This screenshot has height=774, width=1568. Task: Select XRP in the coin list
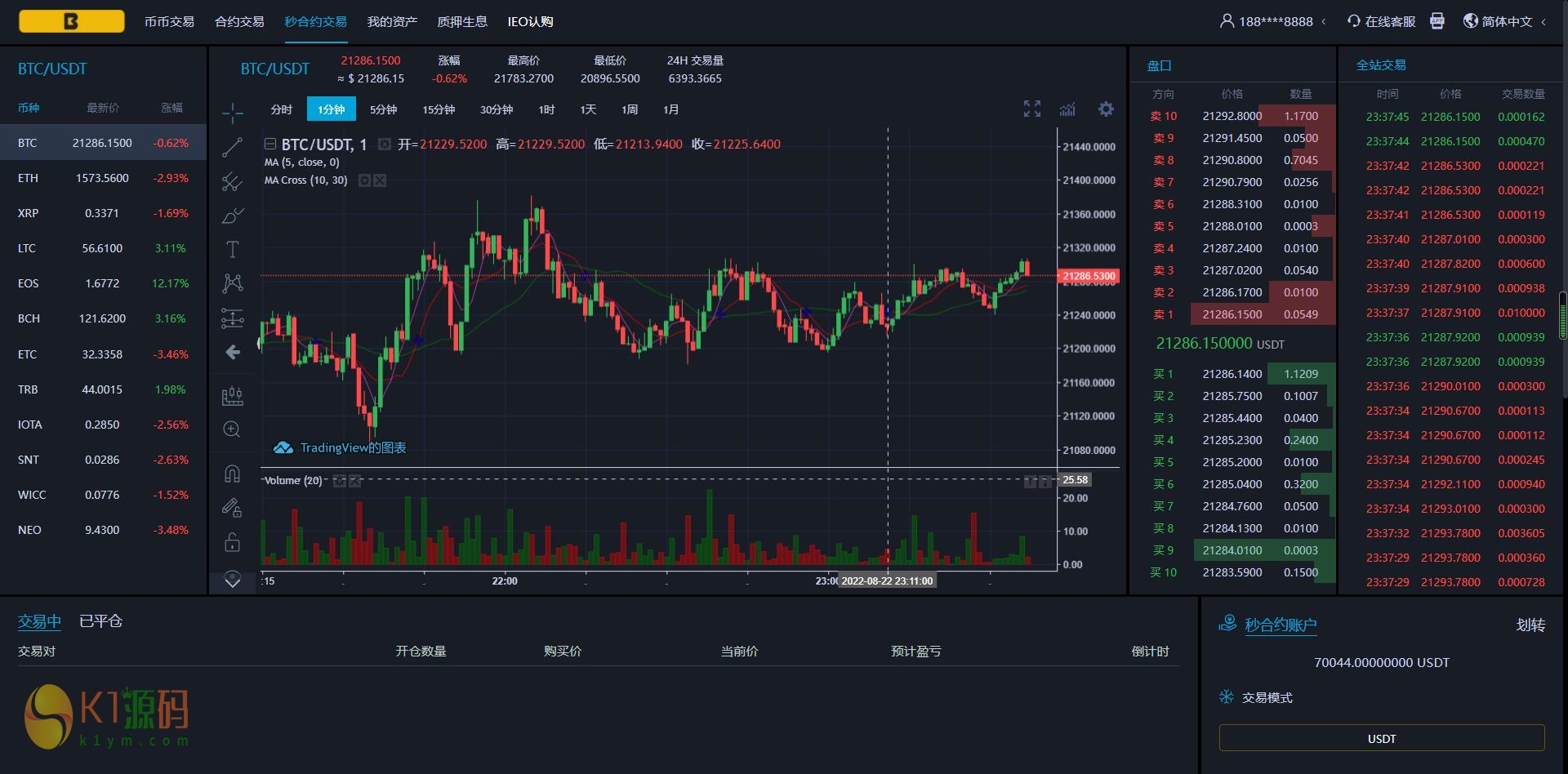(x=103, y=213)
